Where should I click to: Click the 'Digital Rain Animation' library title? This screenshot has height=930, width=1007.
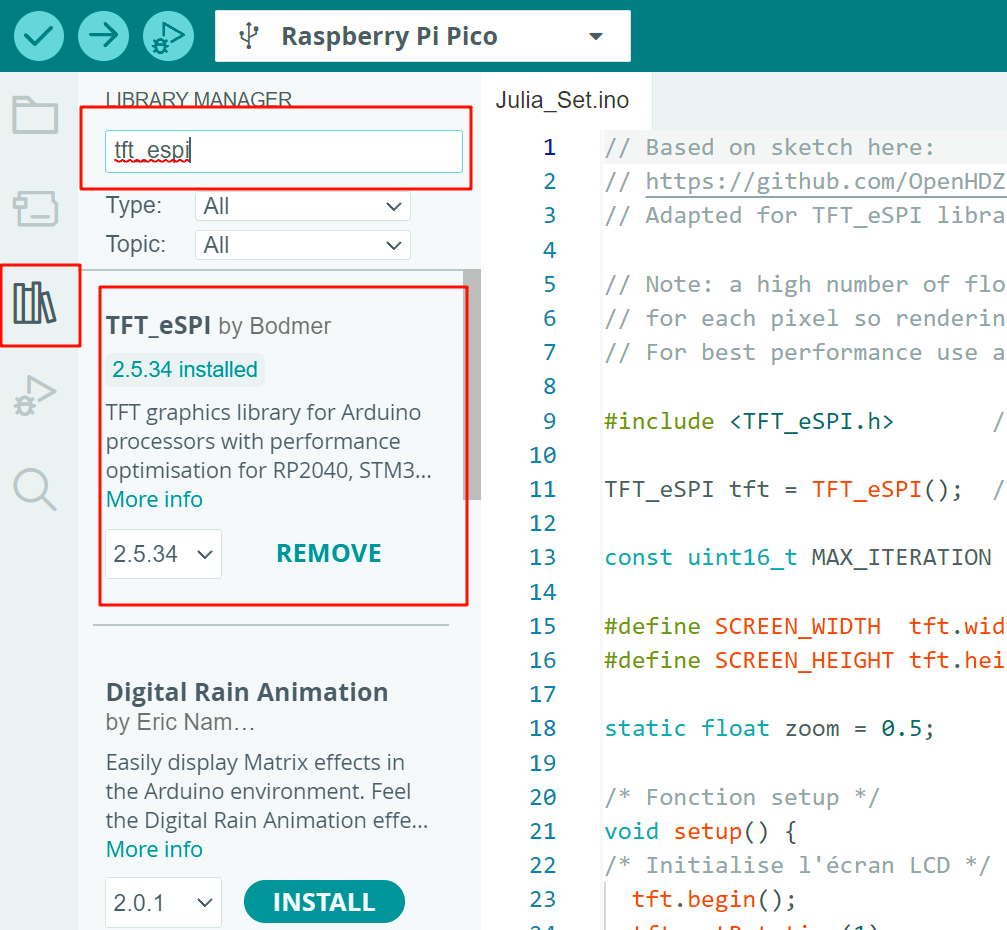click(x=247, y=692)
